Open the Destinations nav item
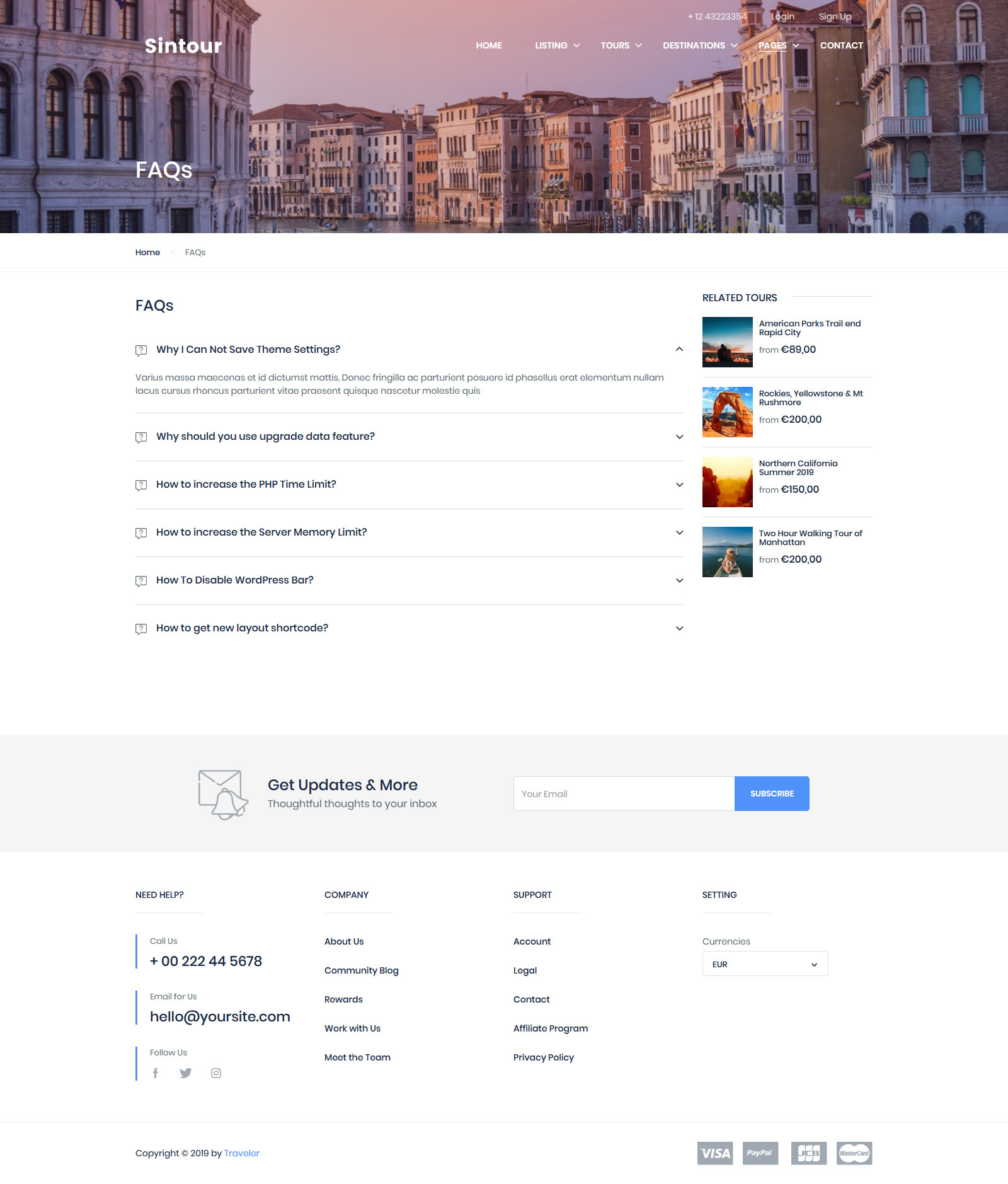This screenshot has height=1184, width=1008. [x=694, y=45]
